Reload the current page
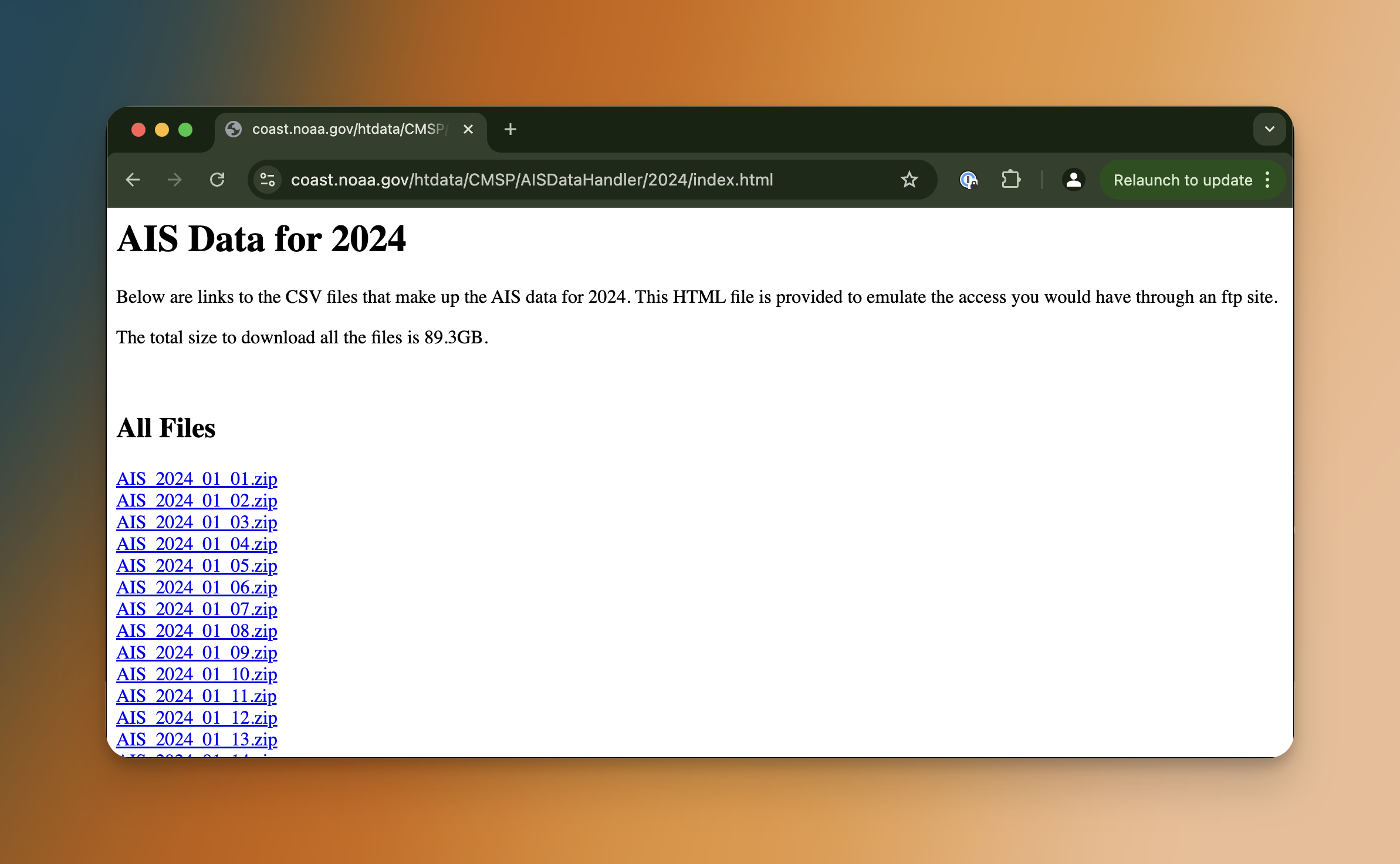The image size is (1400, 864). pos(217,180)
